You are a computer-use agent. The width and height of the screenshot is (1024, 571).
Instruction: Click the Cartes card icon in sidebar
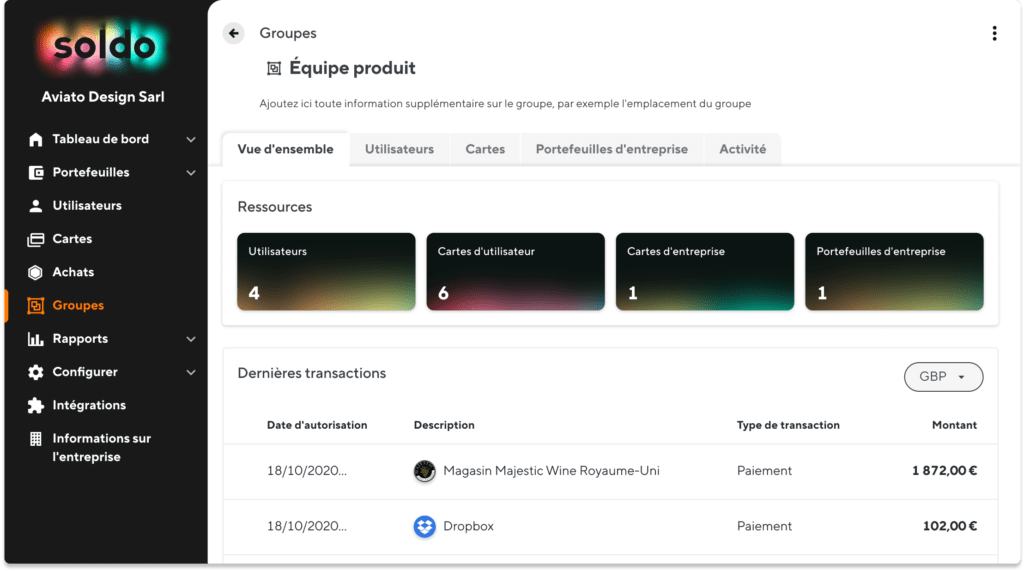(36, 239)
